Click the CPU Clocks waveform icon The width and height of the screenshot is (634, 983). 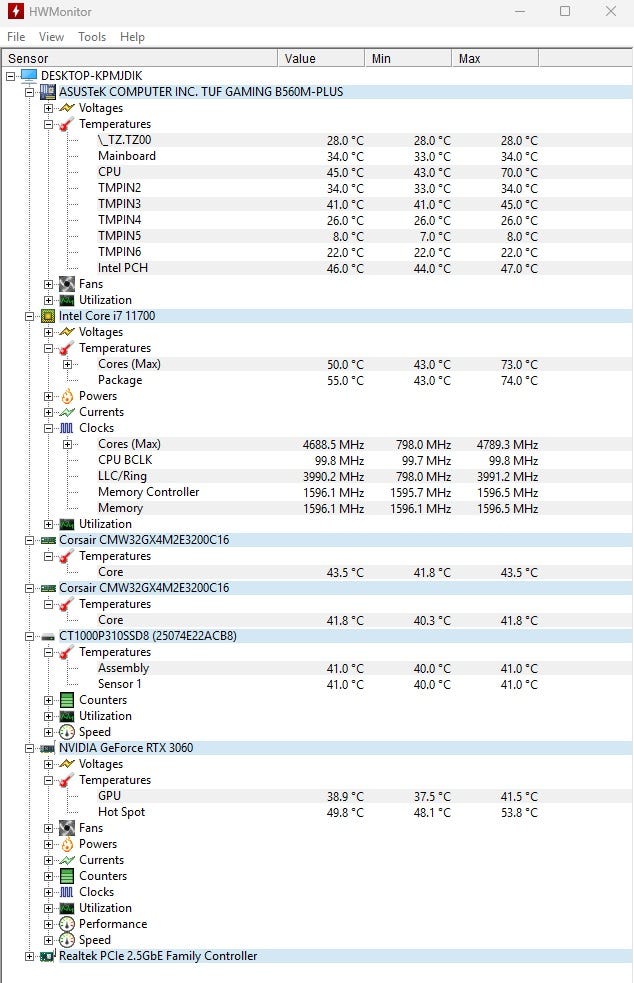[67, 428]
